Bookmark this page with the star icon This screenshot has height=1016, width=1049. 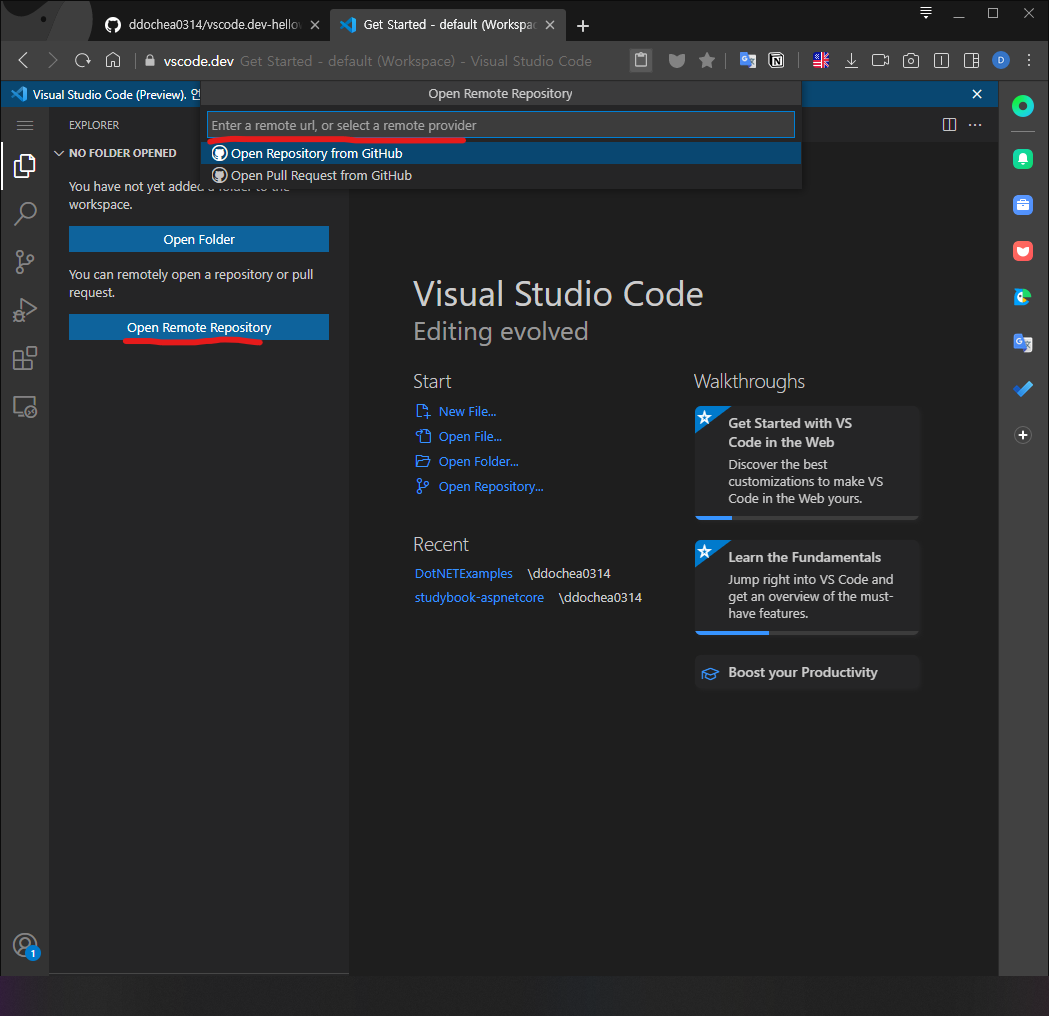pos(706,61)
